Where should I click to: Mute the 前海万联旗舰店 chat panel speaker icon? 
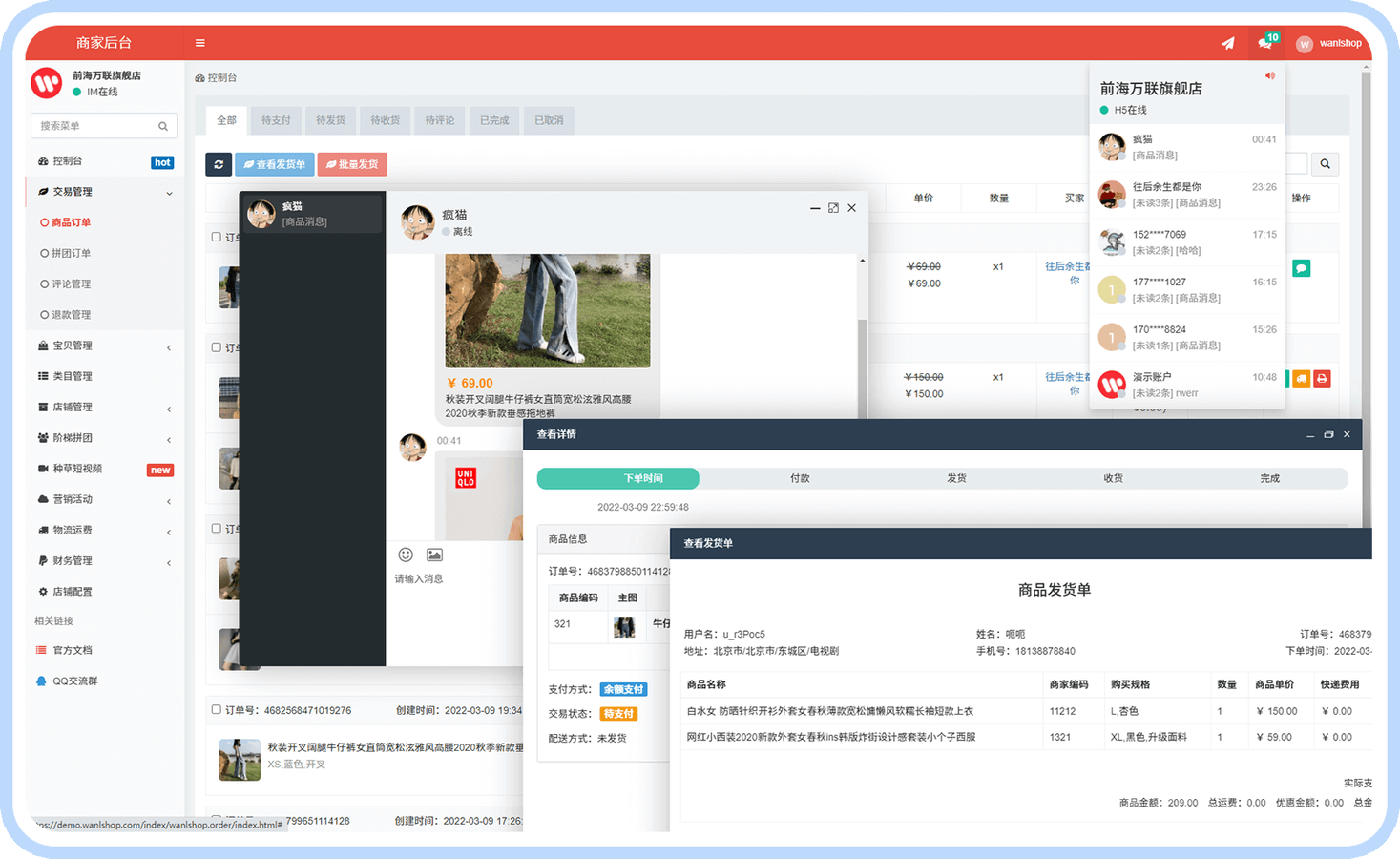point(1269,75)
